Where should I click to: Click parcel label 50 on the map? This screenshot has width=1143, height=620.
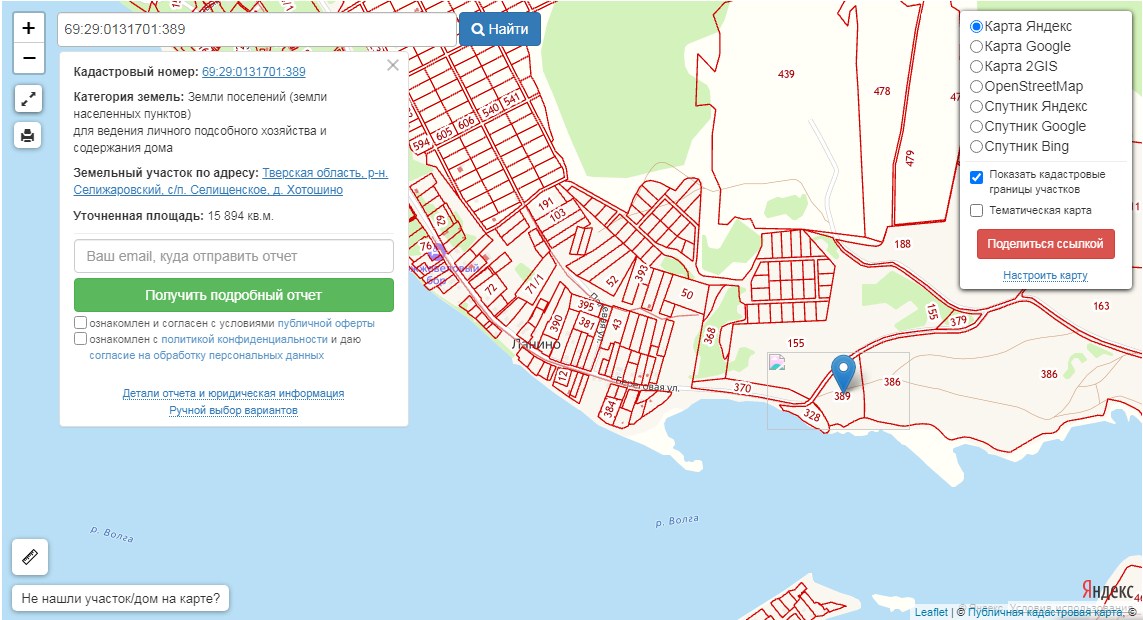687,294
